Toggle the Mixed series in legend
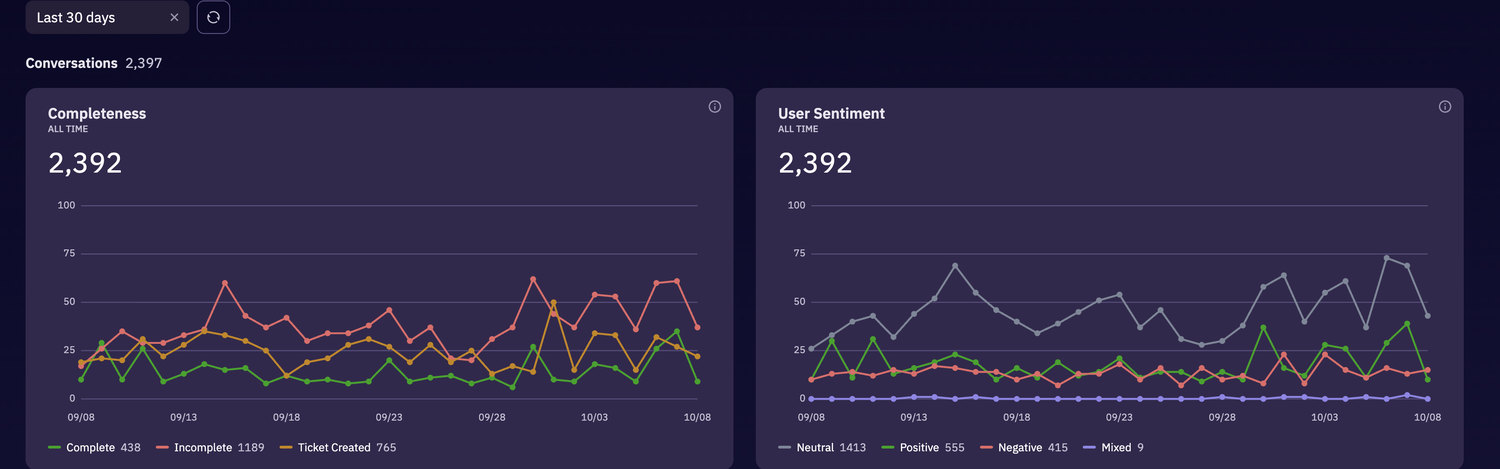Viewport: 1500px width, 469px height. pos(1115,448)
